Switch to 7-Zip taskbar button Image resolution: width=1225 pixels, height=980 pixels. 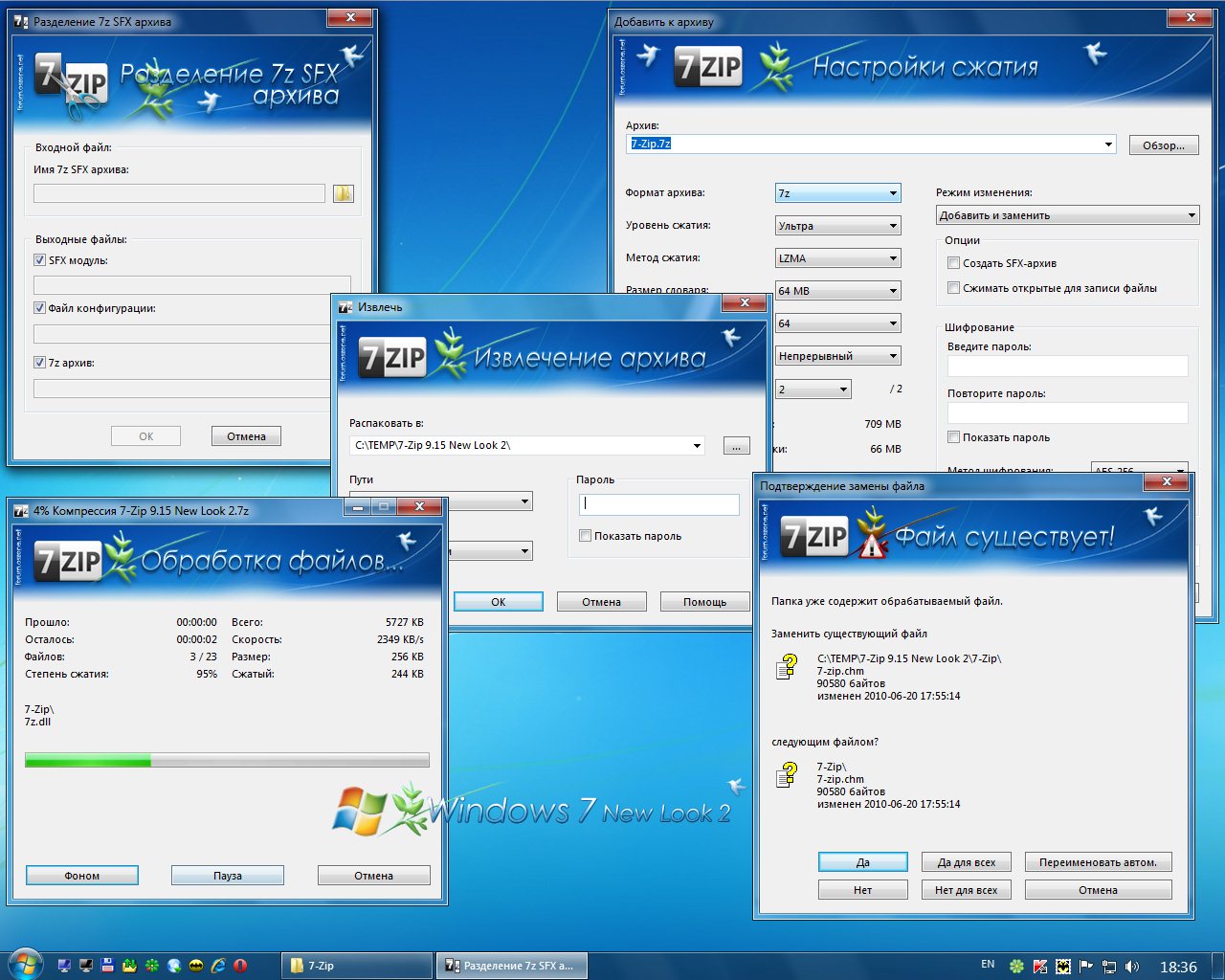click(x=357, y=966)
